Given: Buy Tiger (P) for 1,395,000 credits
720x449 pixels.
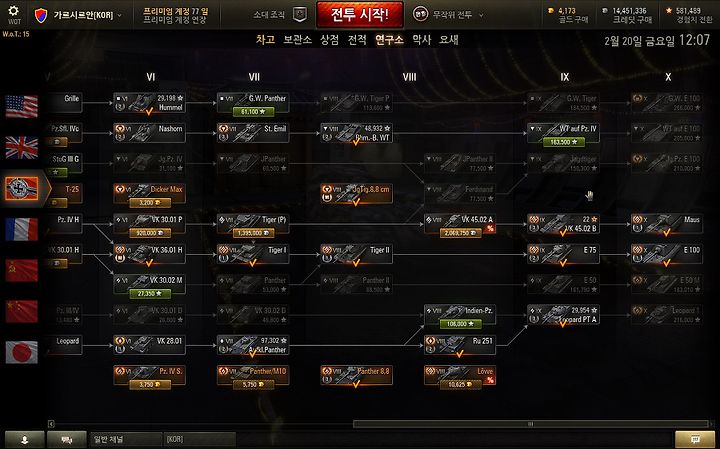Looking at the screenshot, I should pyautogui.click(x=253, y=233).
